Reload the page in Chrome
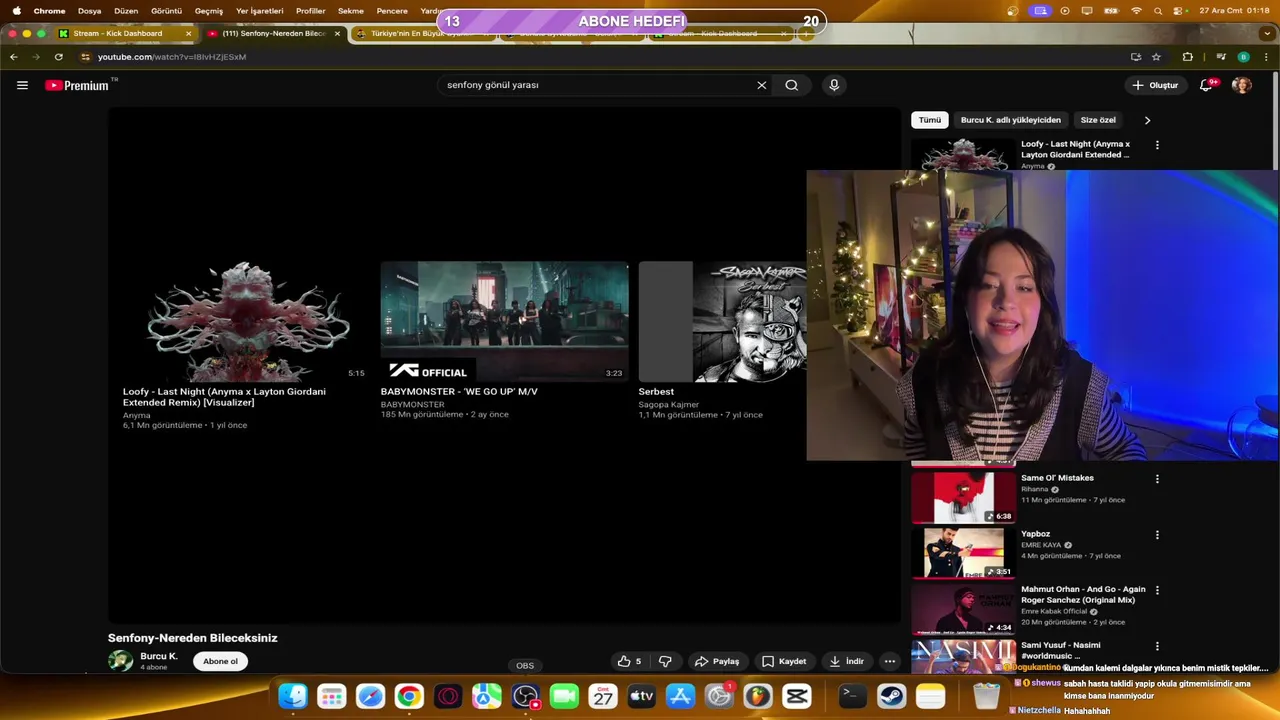This screenshot has height=720, width=1280. [x=59, y=57]
